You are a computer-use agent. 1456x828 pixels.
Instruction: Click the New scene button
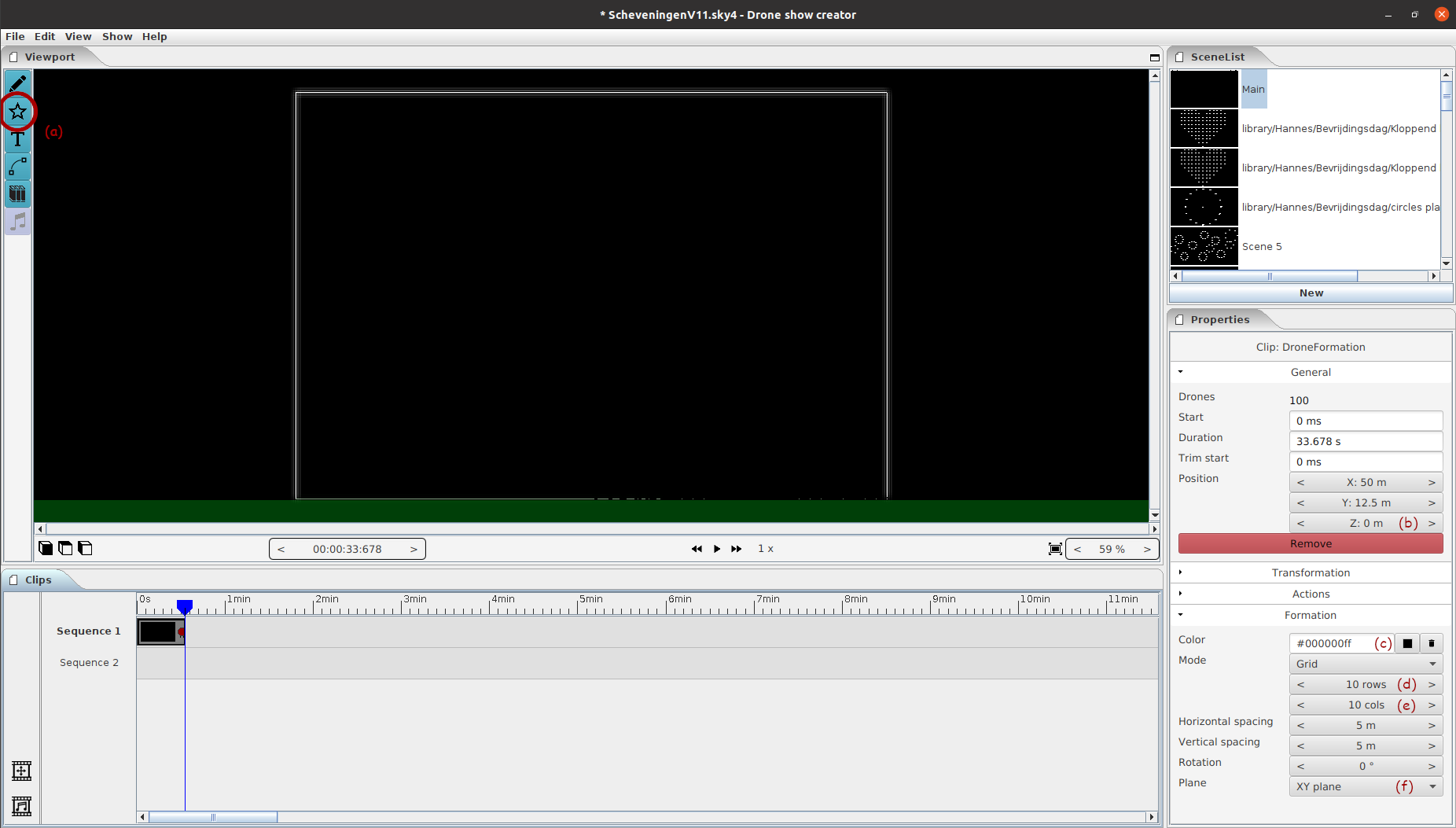(1311, 293)
